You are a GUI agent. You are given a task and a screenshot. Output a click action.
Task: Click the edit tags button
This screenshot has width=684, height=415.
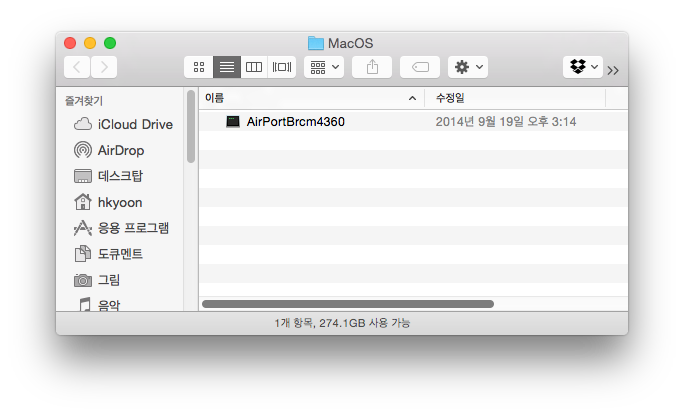(x=420, y=67)
